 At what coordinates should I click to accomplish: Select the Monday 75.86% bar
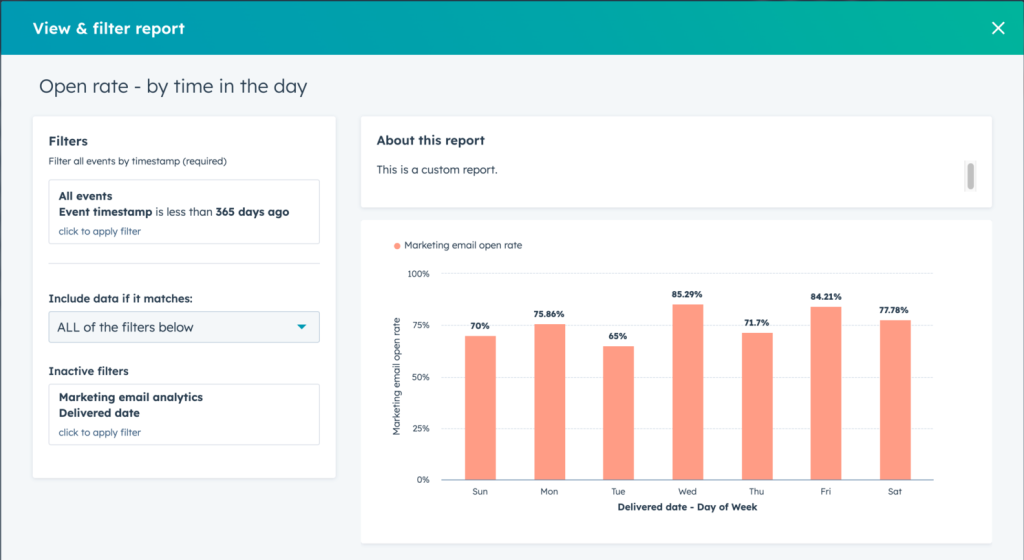pos(549,401)
